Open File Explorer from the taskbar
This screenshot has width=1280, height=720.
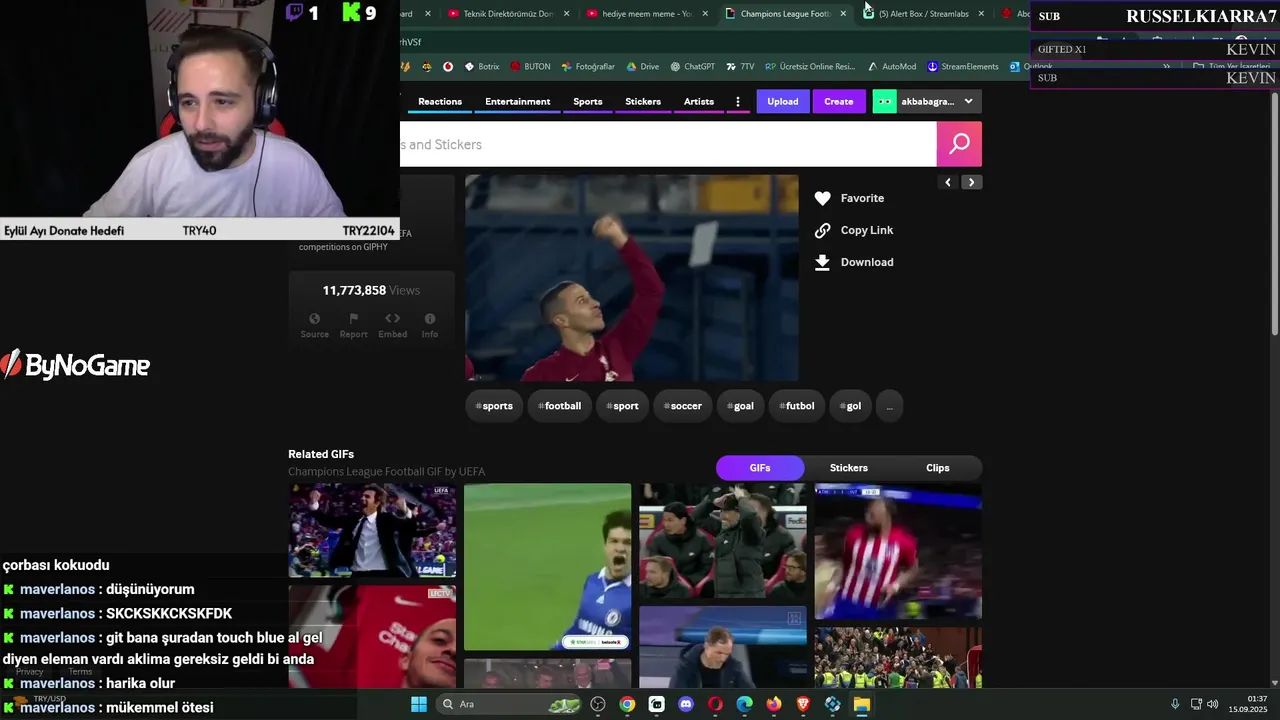coord(862,704)
